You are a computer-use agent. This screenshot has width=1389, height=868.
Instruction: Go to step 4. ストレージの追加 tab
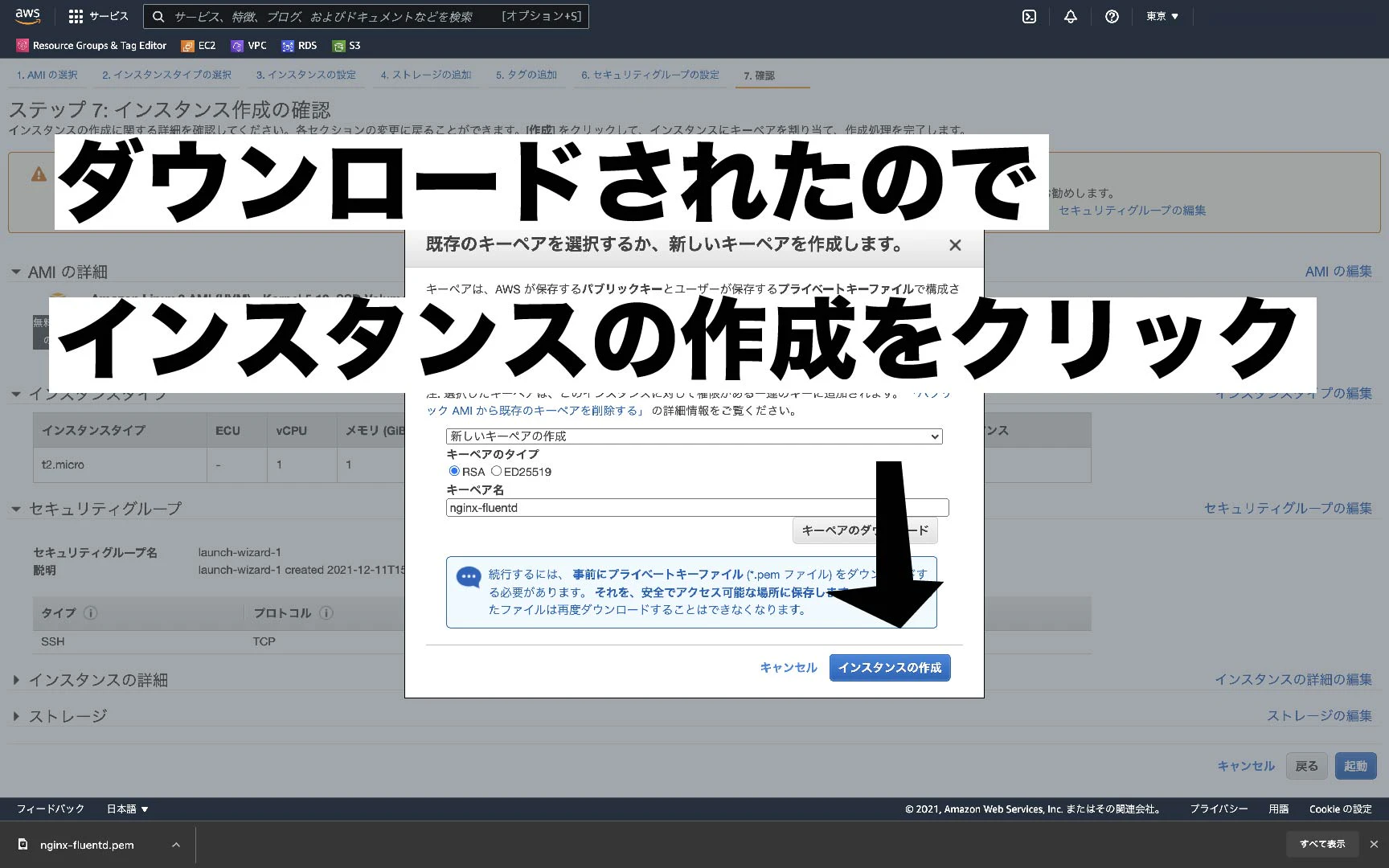(x=426, y=75)
